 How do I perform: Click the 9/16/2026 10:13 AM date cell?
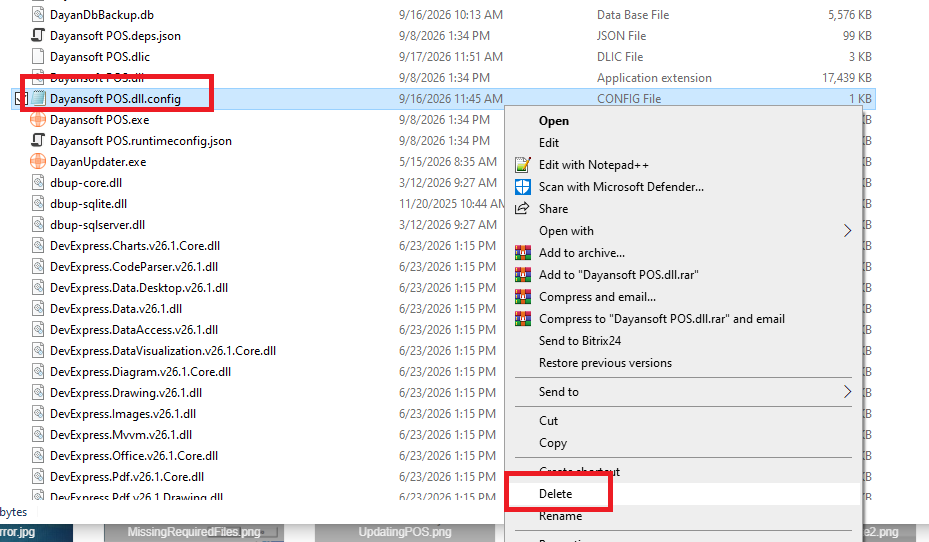click(450, 15)
